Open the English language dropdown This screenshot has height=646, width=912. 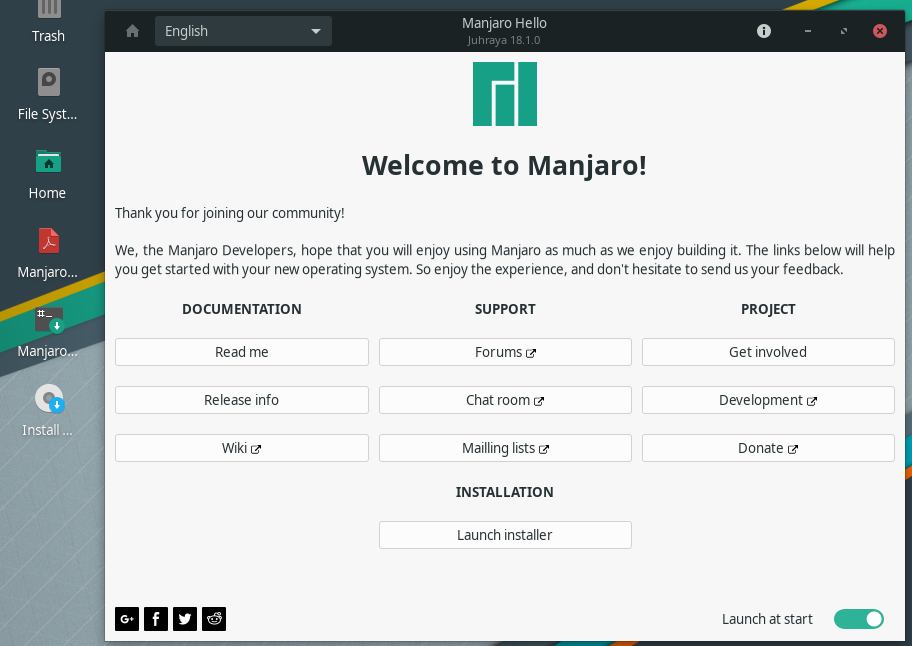243,31
